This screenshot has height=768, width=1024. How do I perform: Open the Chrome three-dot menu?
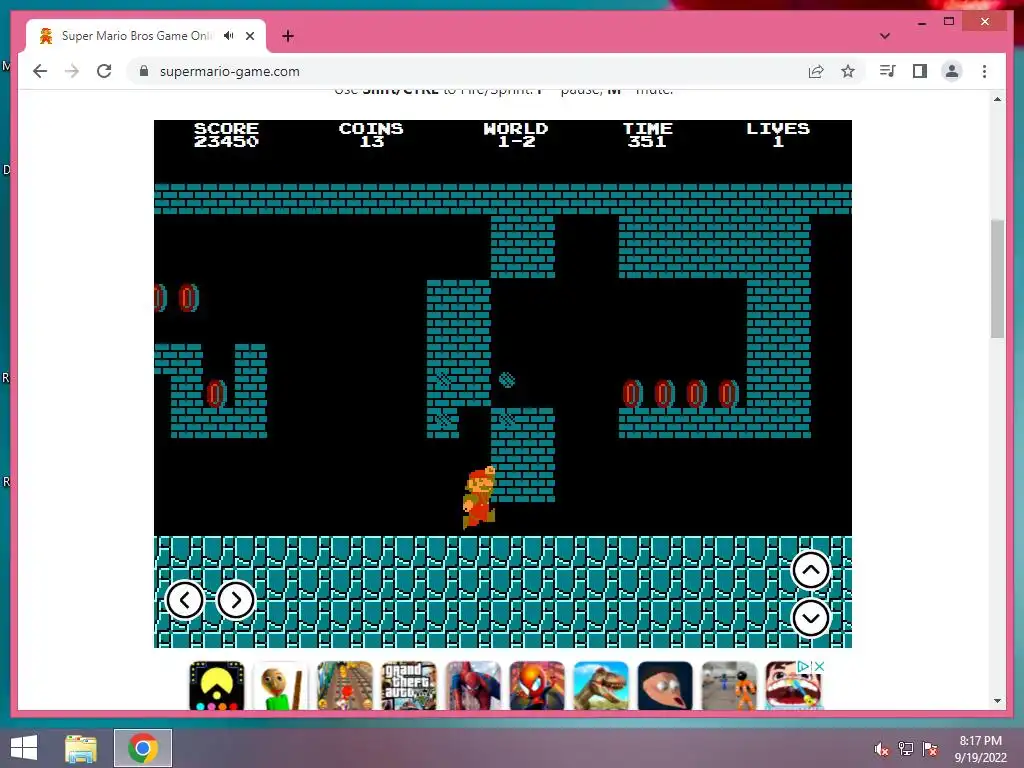click(984, 71)
